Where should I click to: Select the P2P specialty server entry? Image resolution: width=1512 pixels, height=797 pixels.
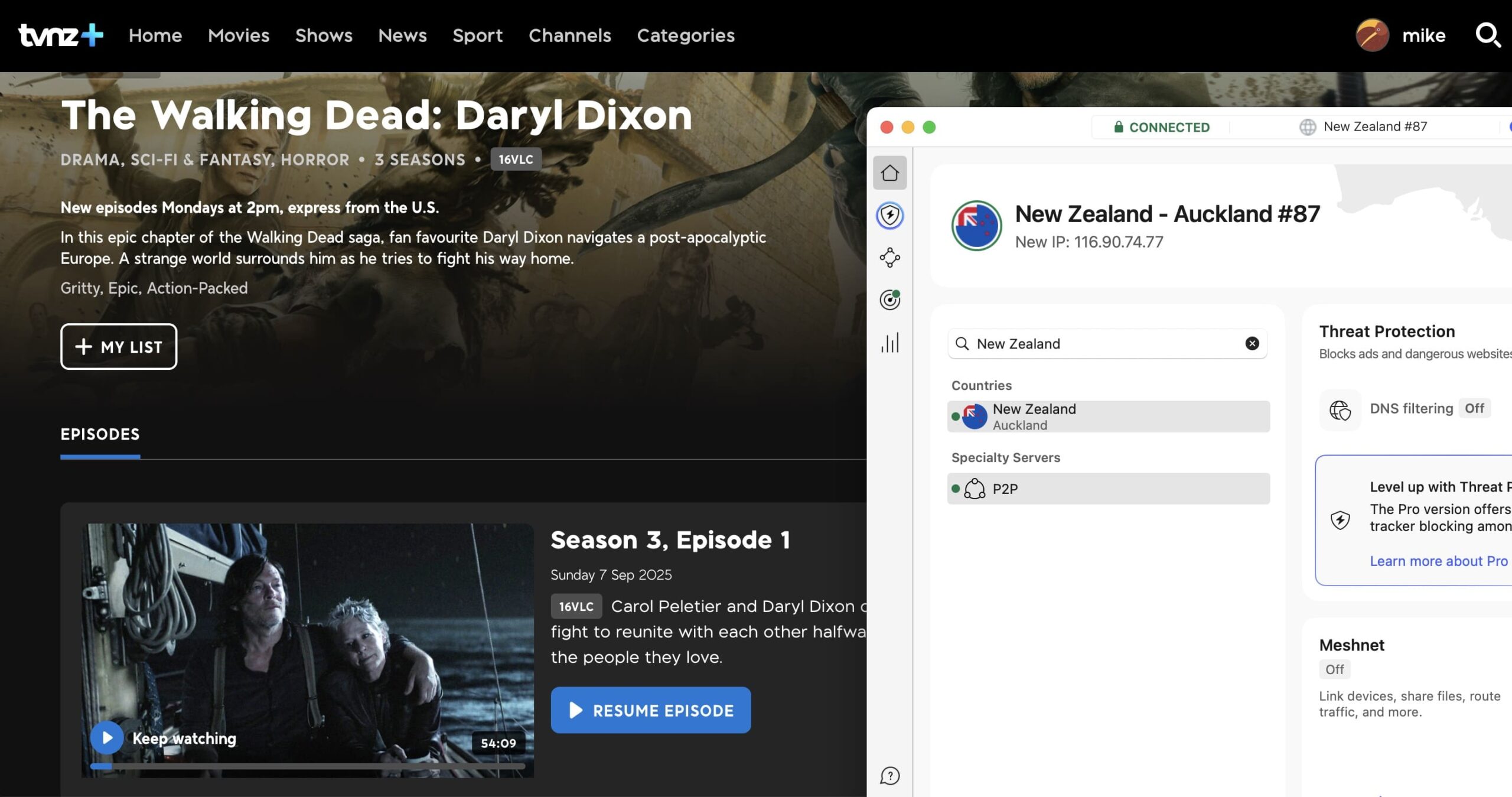coord(1108,489)
